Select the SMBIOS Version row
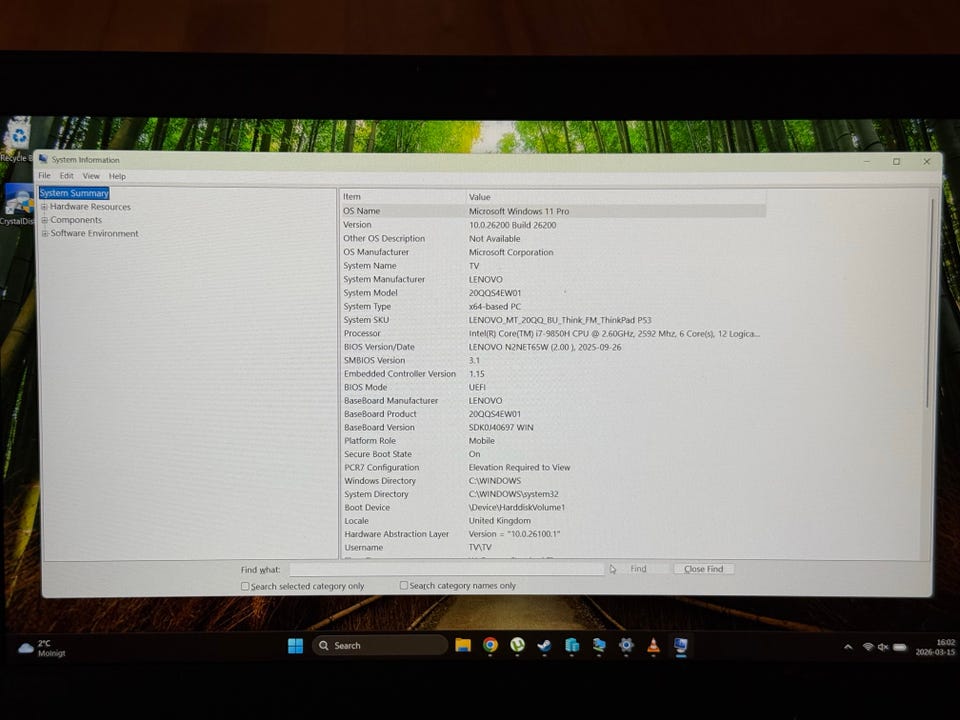The width and height of the screenshot is (960, 720). [553, 360]
